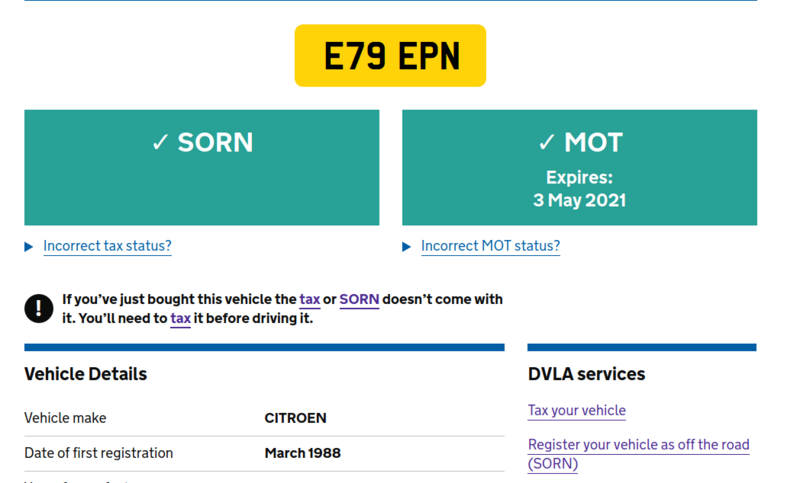Click the Vehicle Details heading
800x483 pixels.
(86, 374)
